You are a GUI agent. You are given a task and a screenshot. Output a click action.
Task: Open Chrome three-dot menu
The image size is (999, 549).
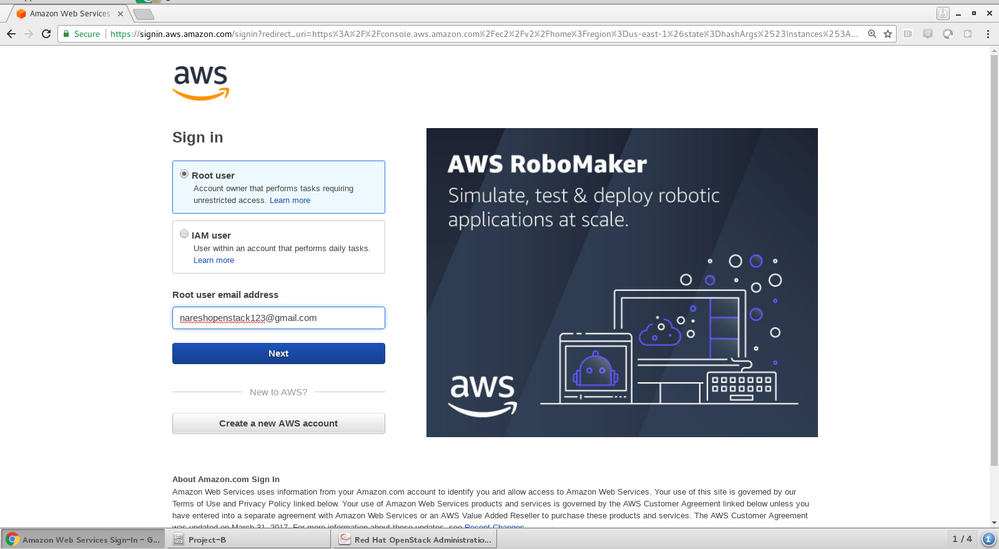click(987, 33)
